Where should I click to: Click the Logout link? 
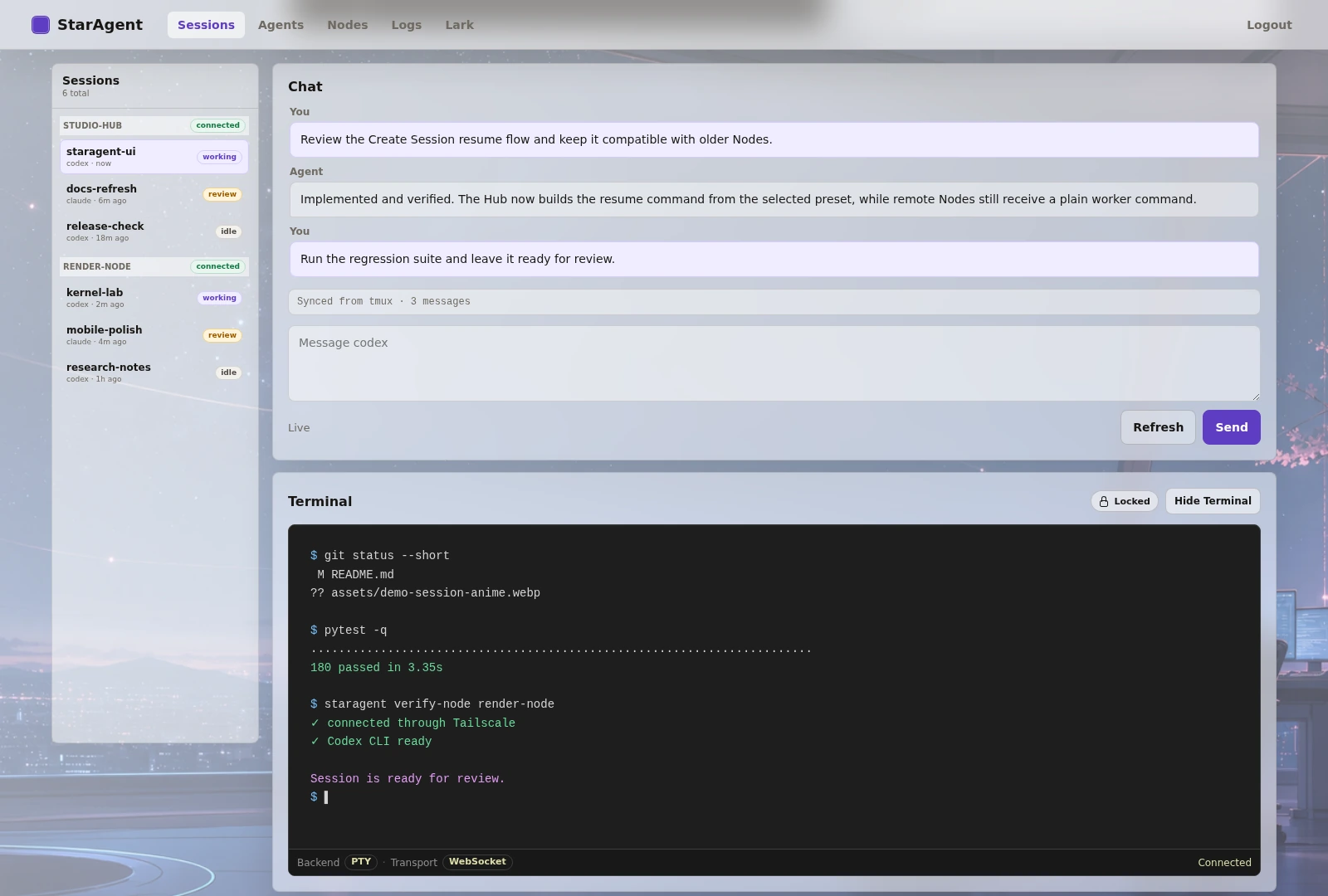[1269, 25]
